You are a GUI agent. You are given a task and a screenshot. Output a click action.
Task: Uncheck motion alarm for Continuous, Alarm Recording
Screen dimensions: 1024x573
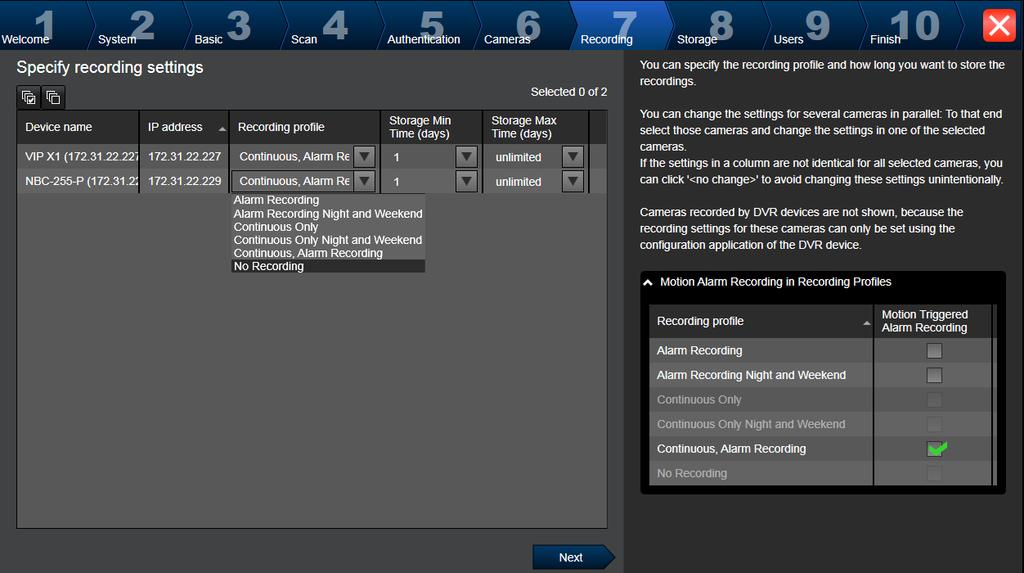(936, 449)
